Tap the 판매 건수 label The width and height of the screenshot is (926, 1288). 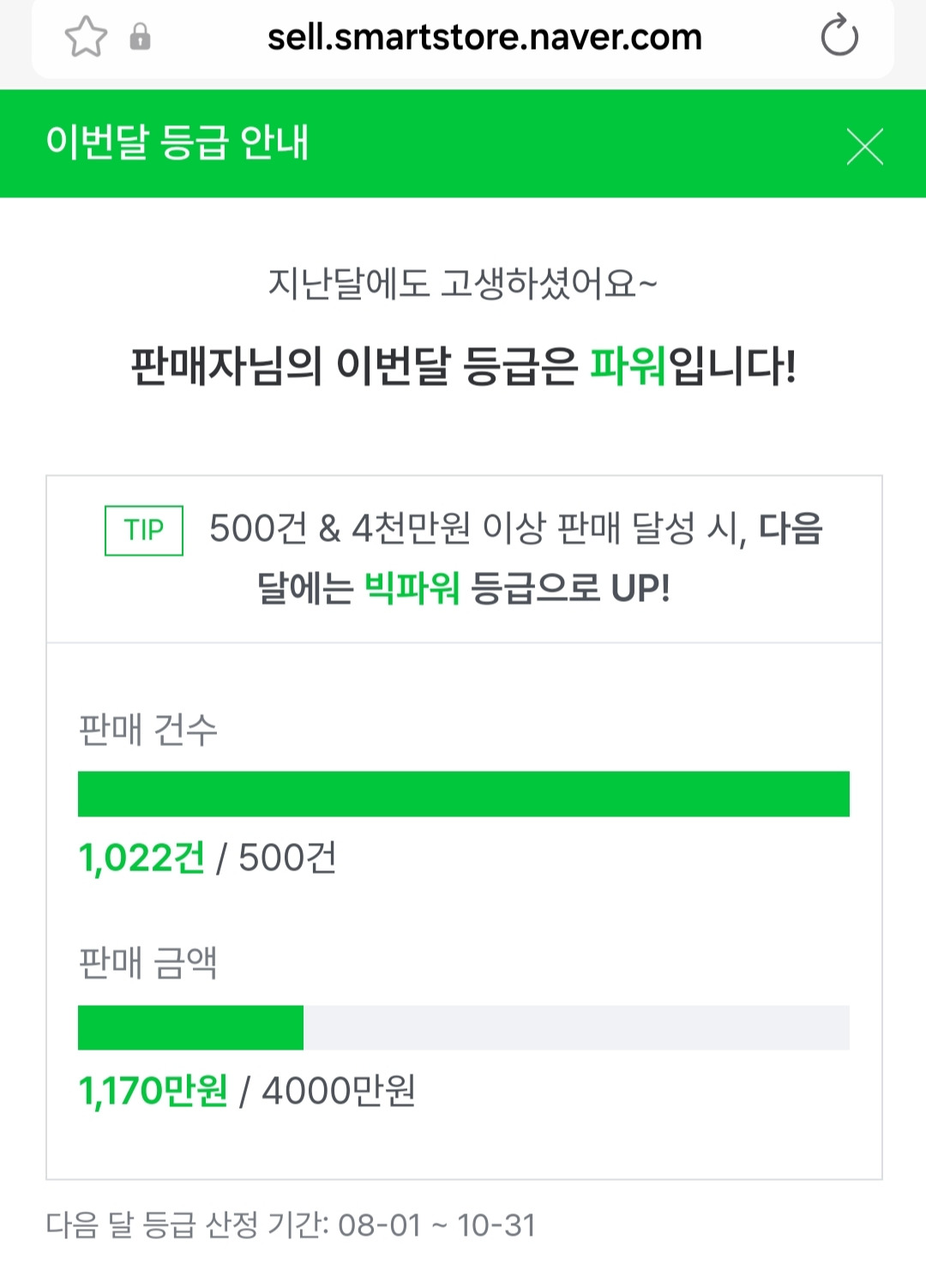[x=148, y=731]
